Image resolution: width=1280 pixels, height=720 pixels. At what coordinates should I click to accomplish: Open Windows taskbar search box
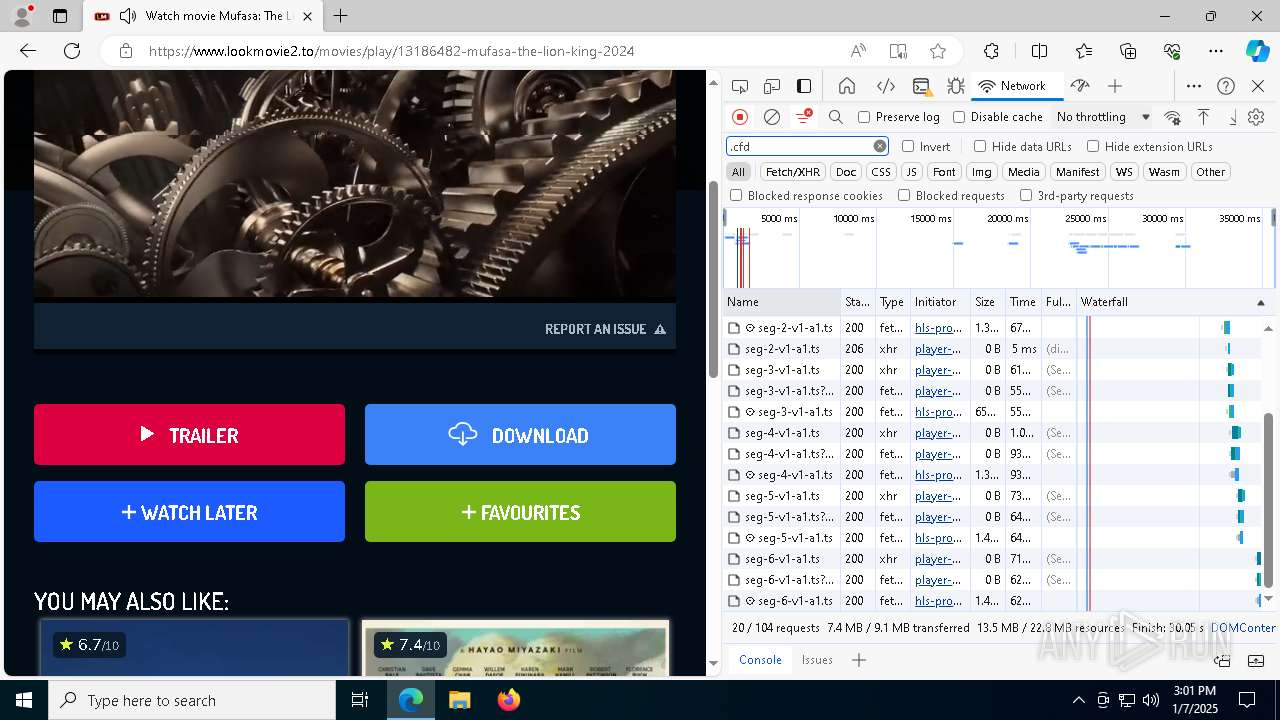pos(192,700)
